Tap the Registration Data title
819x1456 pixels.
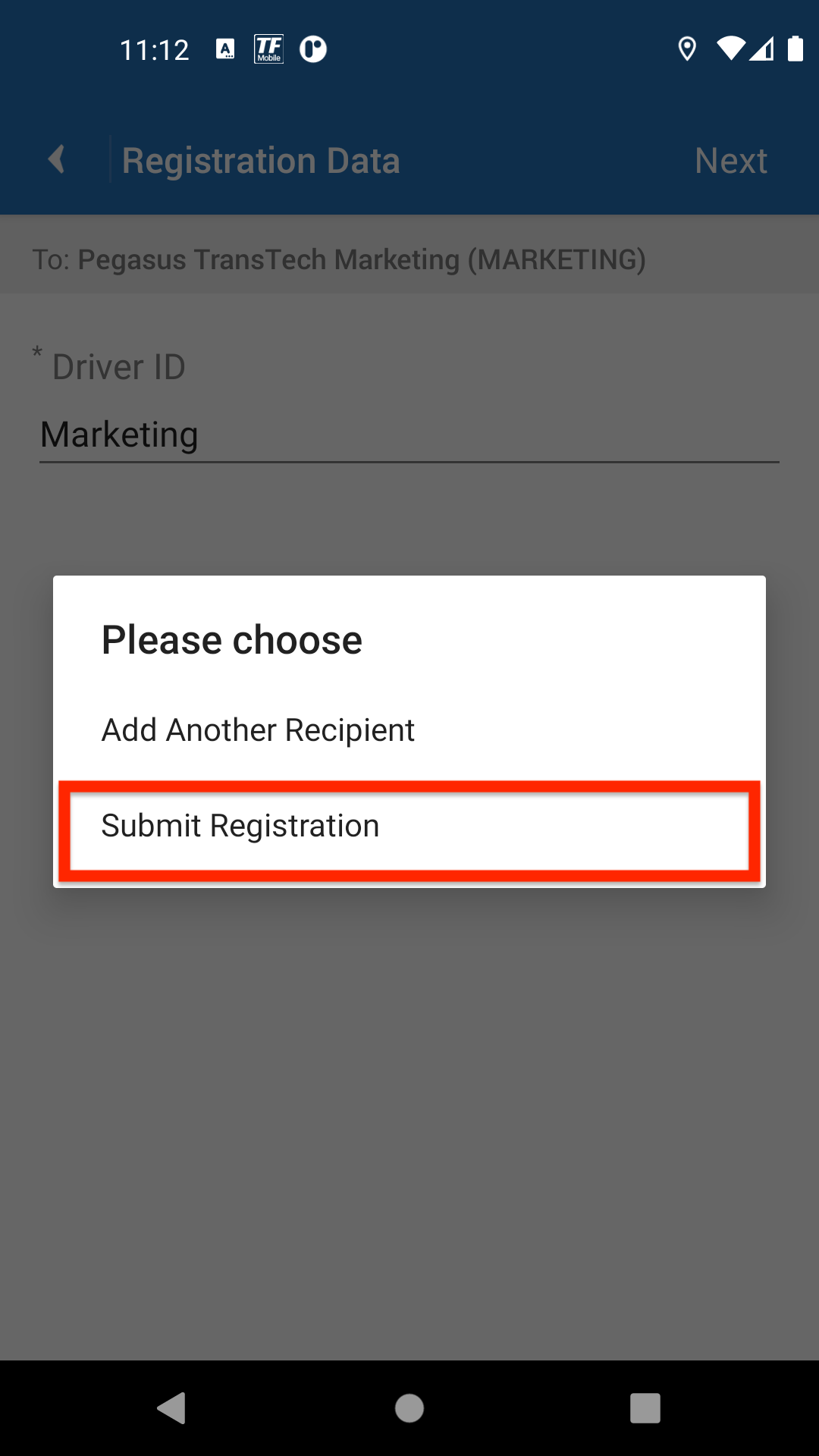pos(261,161)
